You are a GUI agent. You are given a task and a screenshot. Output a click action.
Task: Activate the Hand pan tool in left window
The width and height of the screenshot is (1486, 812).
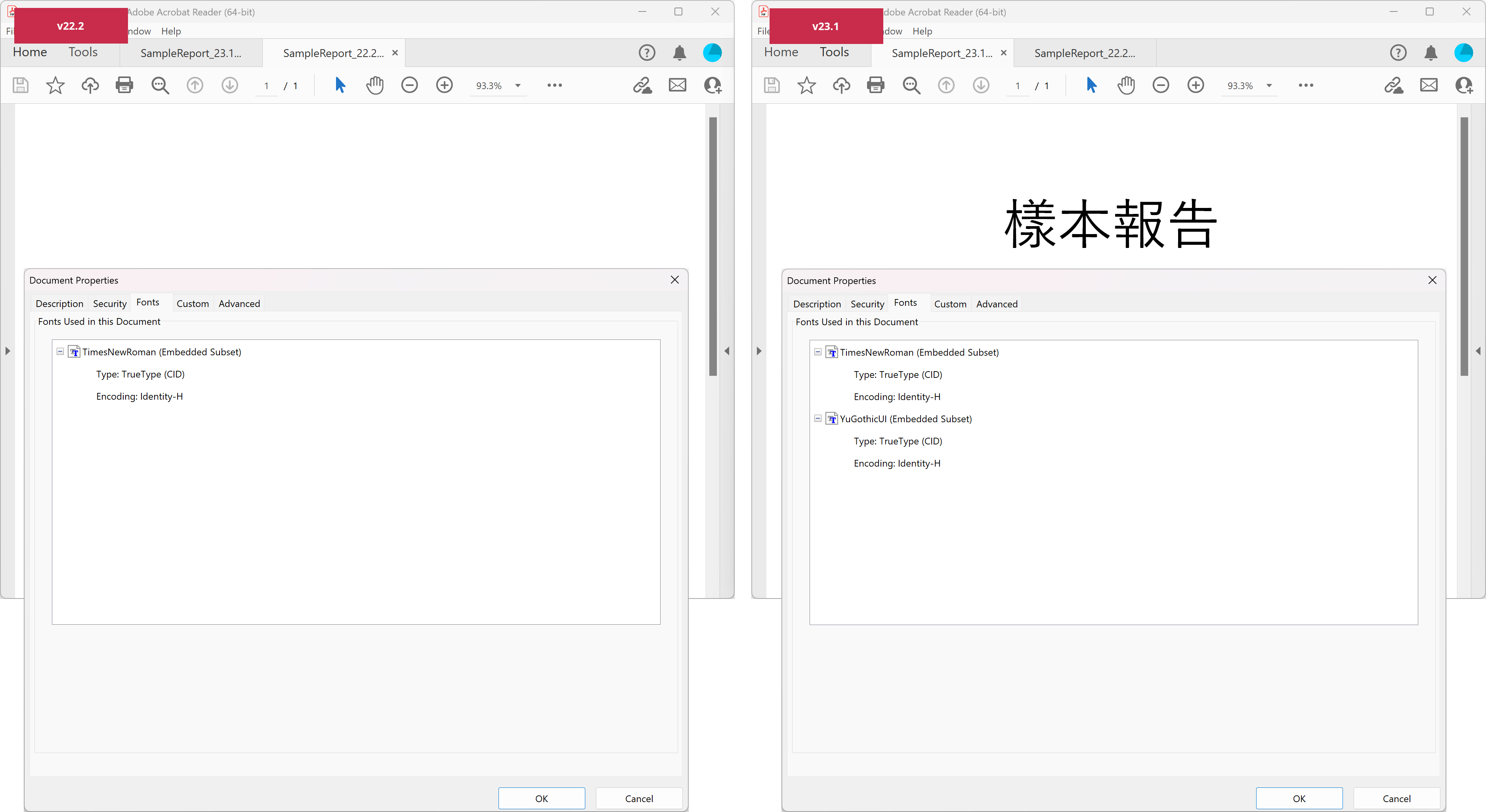click(x=375, y=85)
